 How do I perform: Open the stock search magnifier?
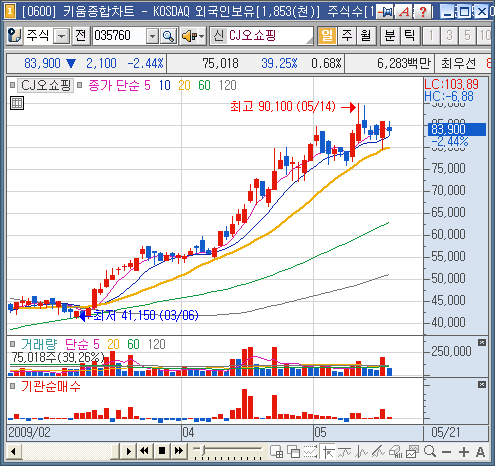coord(168,36)
